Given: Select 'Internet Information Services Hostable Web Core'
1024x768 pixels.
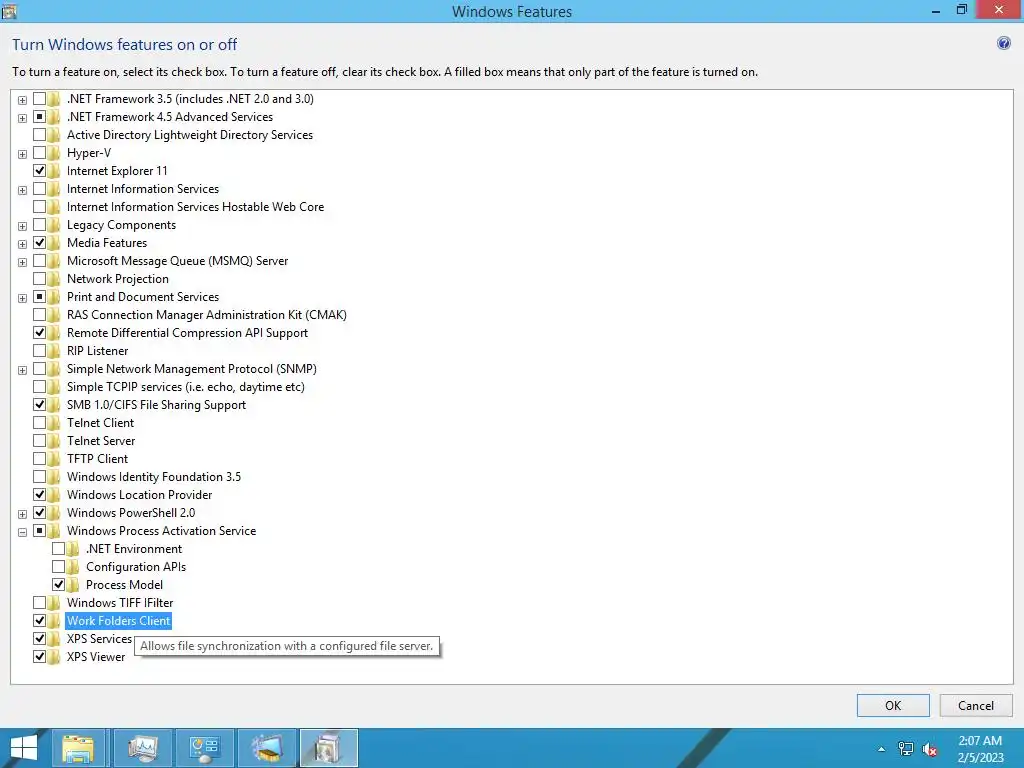Looking at the screenshot, I should tap(195, 207).
